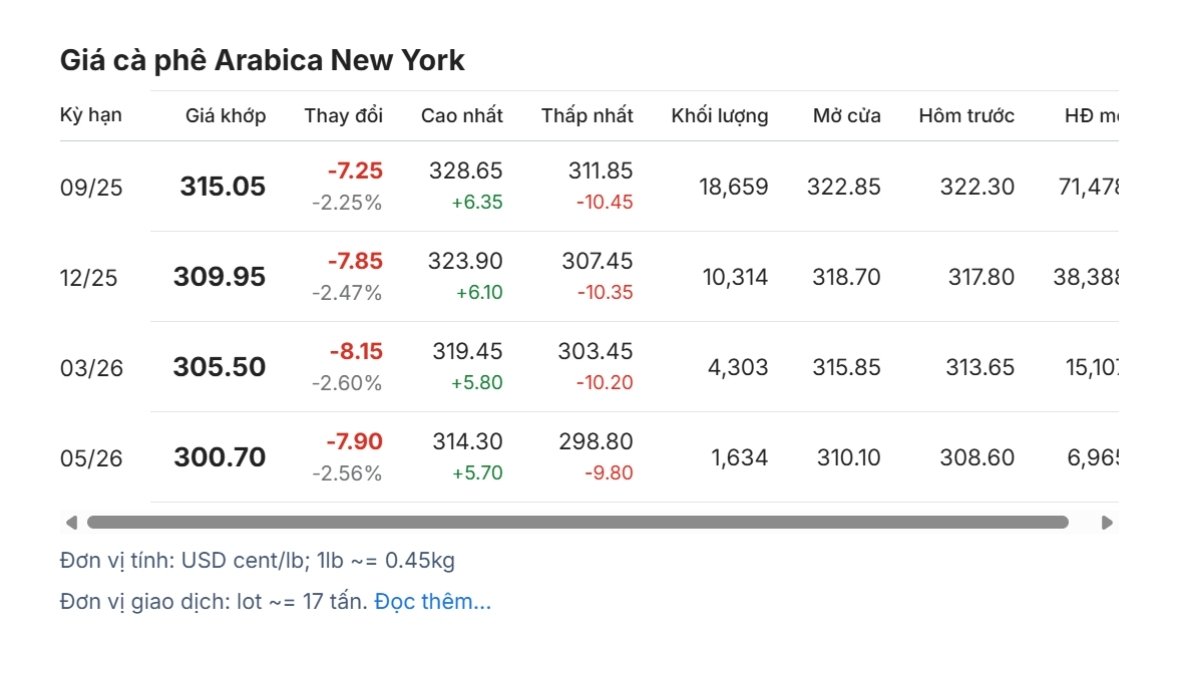The width and height of the screenshot is (1200, 675).
Task: Click the "Giá khớp" column header
Action: click(x=226, y=116)
